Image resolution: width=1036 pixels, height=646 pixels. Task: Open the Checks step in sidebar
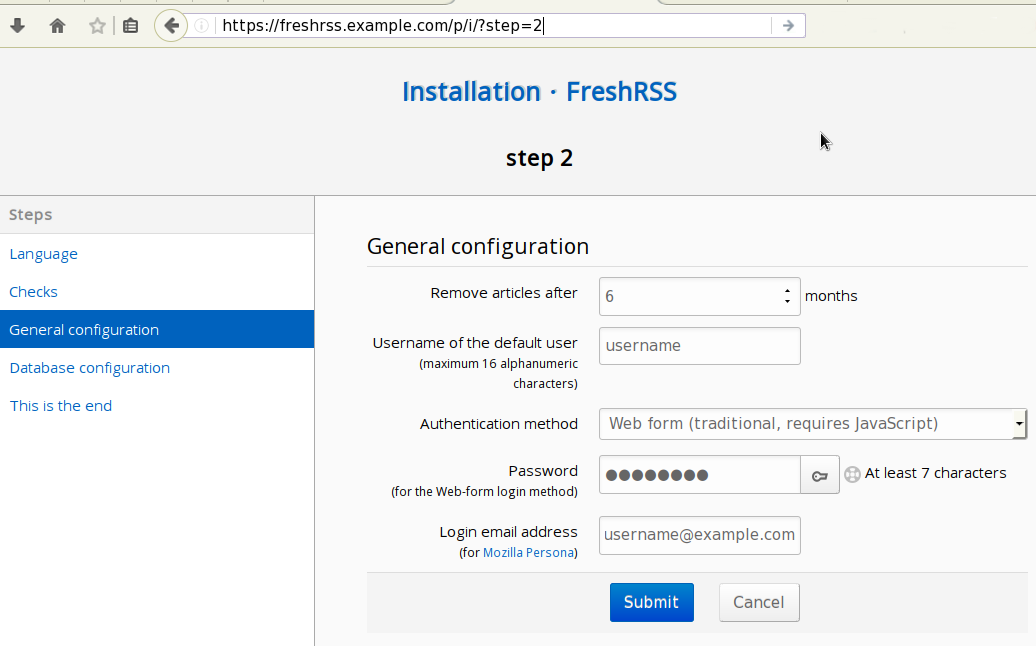pyautogui.click(x=33, y=292)
